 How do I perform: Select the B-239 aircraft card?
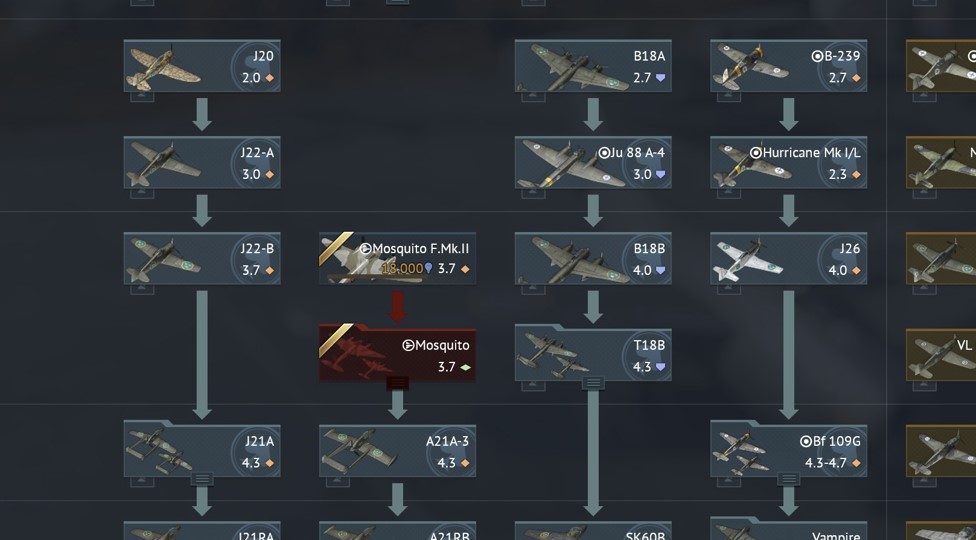788,66
